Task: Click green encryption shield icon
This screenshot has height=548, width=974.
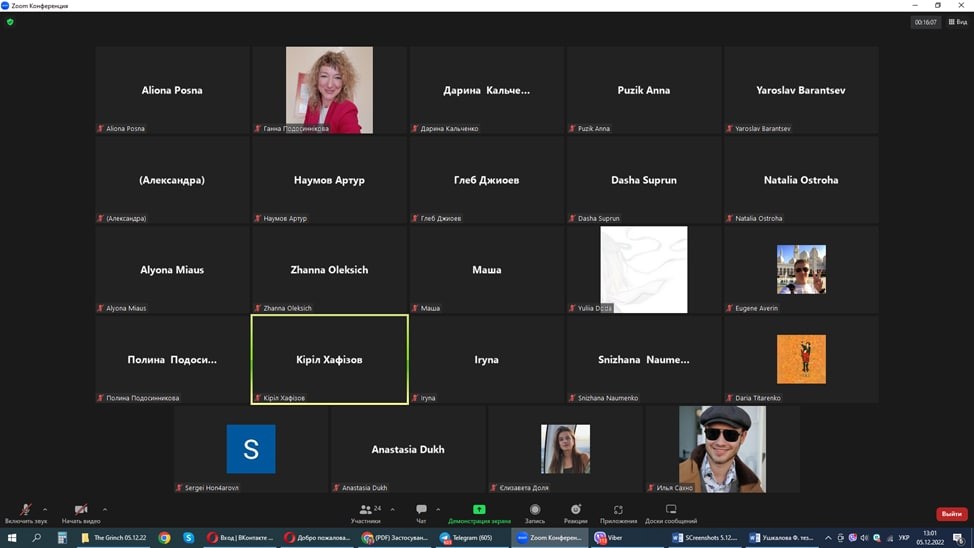Action: click(10, 22)
